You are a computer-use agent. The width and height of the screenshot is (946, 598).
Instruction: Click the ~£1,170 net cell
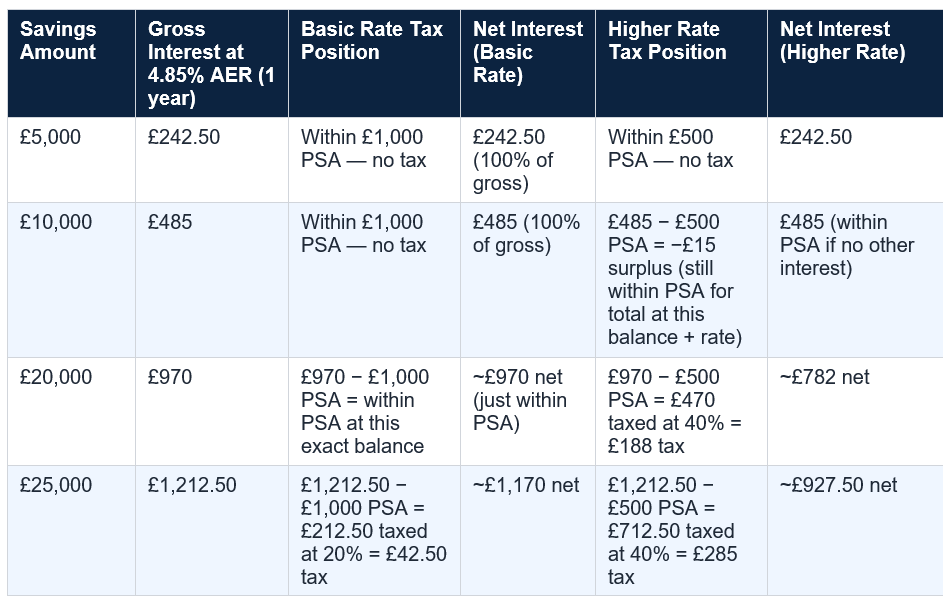[528, 530]
